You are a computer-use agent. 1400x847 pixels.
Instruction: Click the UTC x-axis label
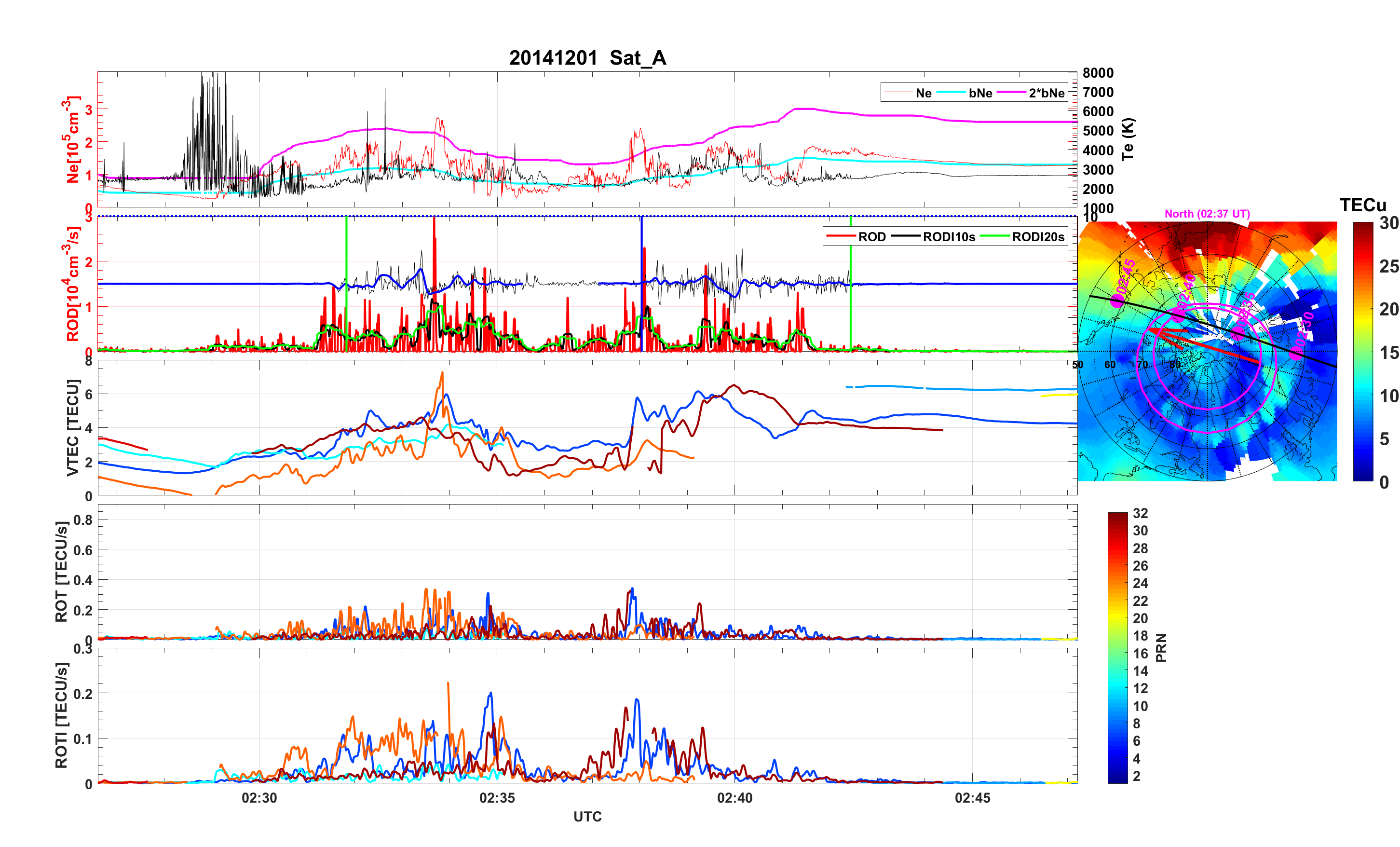(x=587, y=816)
